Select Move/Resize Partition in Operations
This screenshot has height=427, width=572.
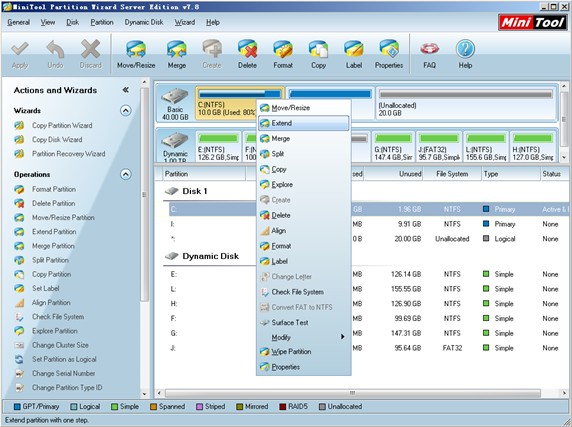click(63, 218)
